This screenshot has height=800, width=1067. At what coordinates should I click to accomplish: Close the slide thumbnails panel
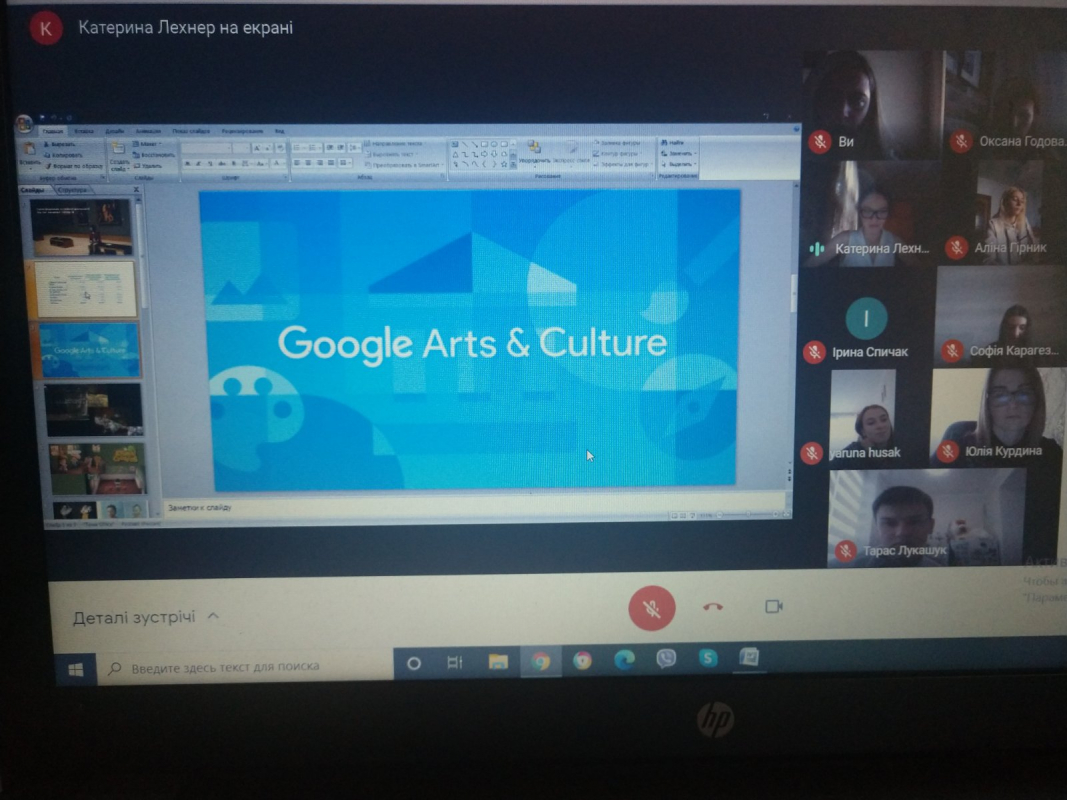[136, 190]
